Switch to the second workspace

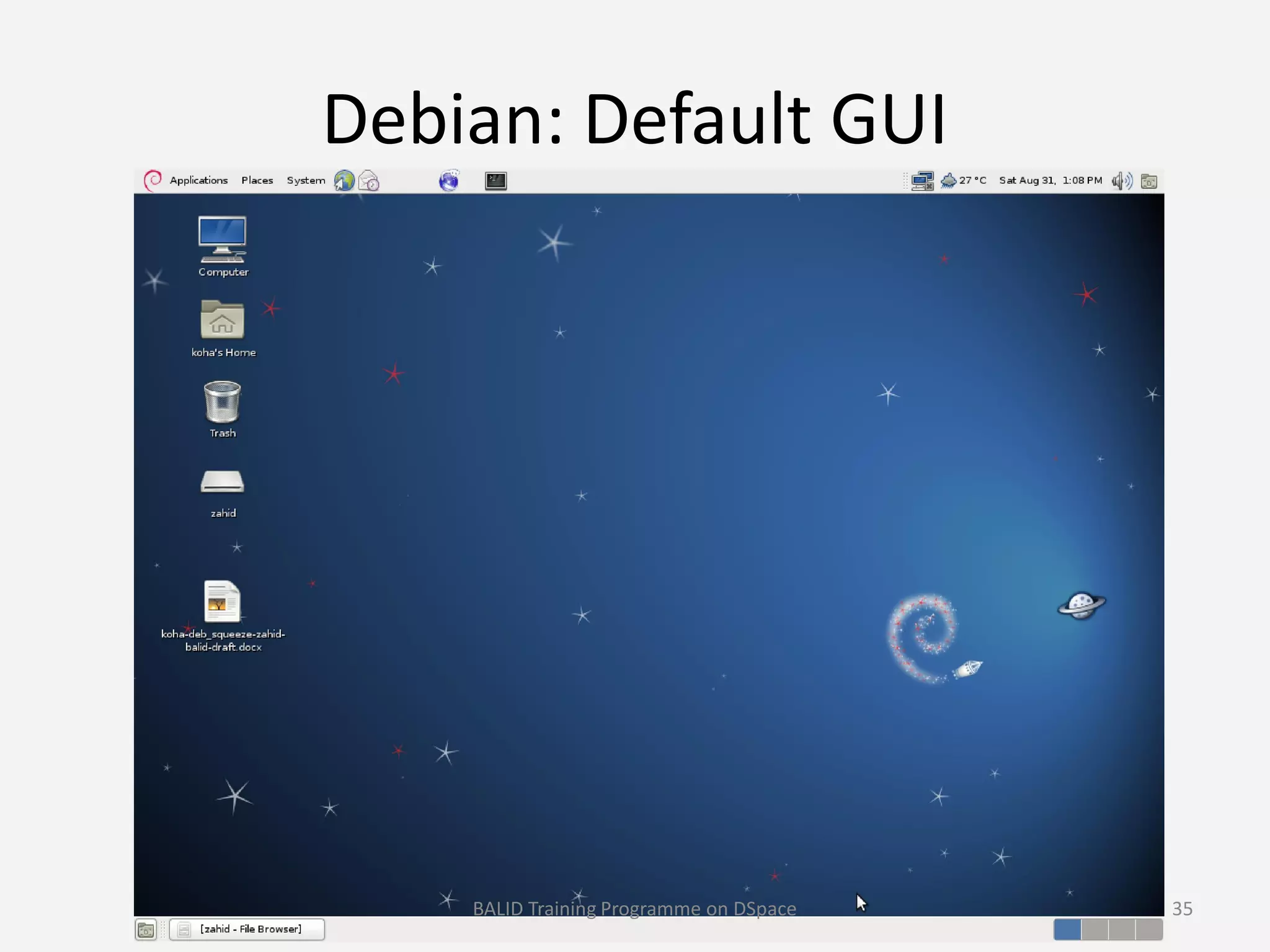[1095, 930]
